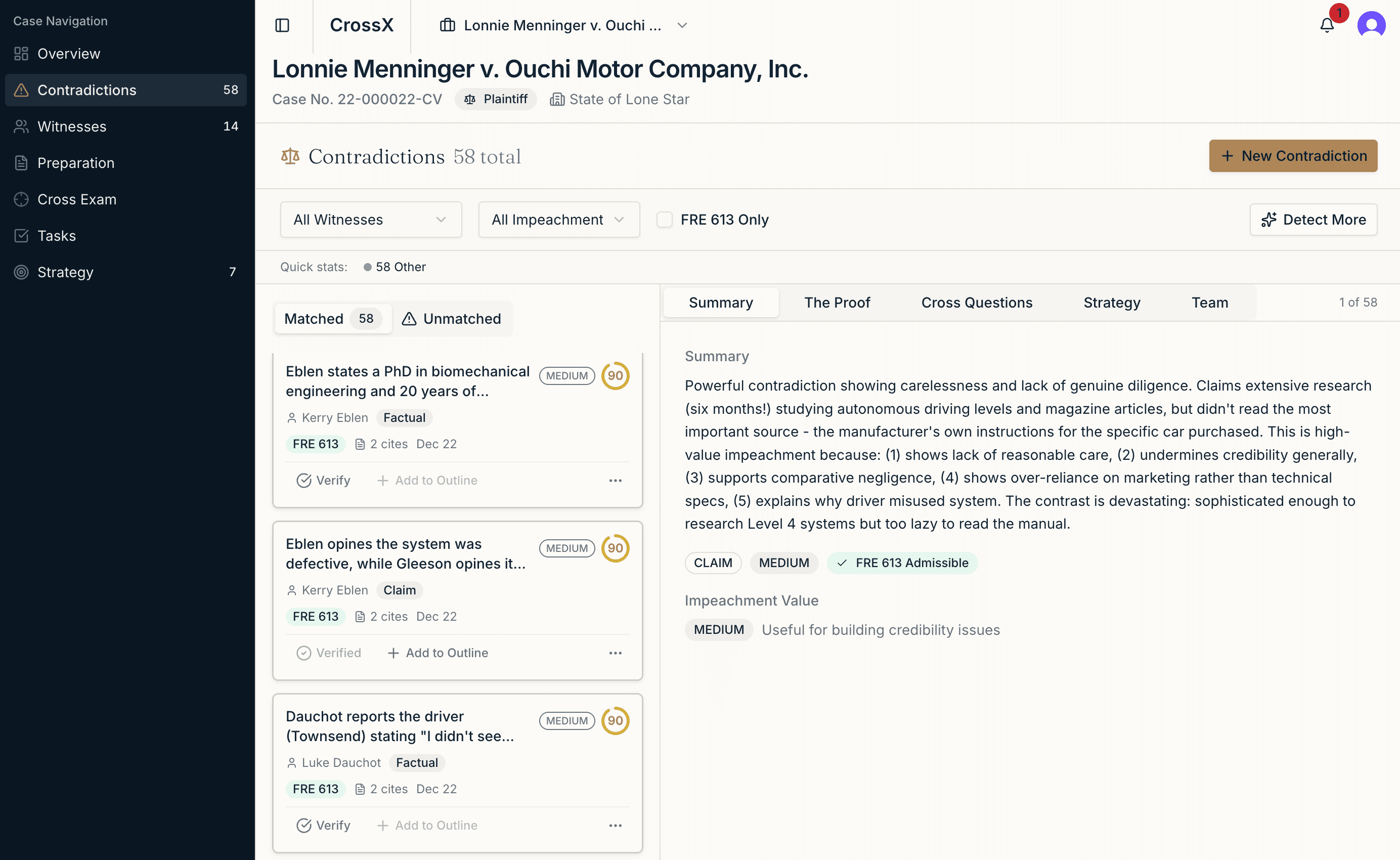Click the user profile avatar
The width and height of the screenshot is (1400, 860).
(x=1371, y=25)
